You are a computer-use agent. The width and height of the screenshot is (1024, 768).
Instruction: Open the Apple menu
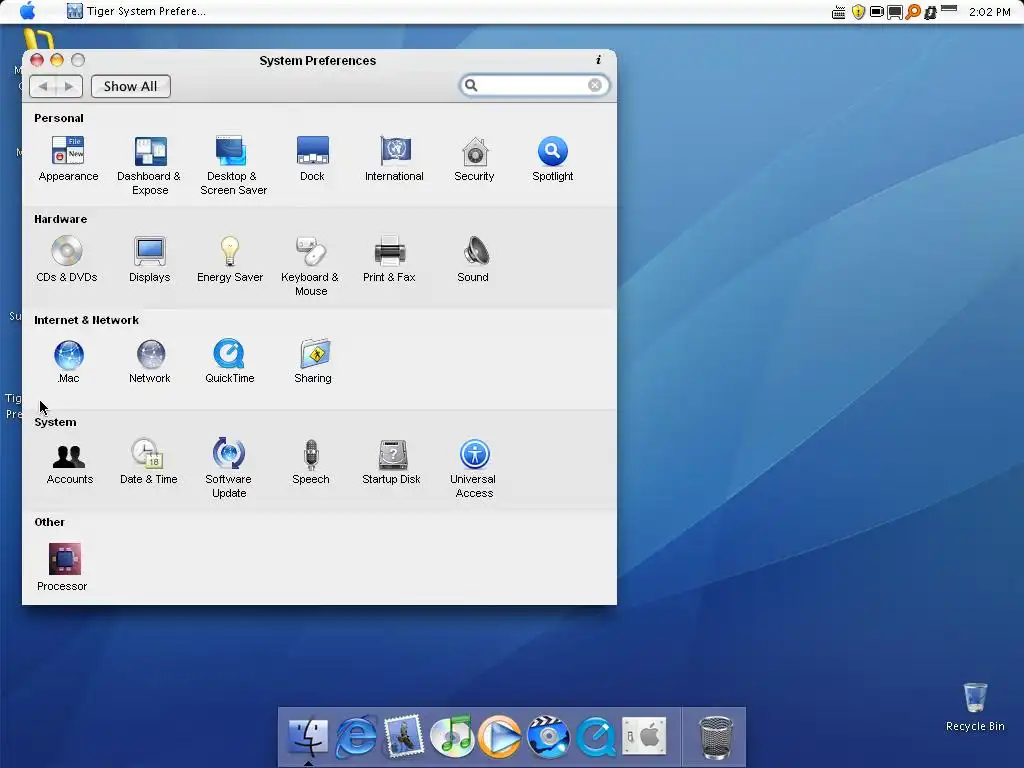pos(27,11)
